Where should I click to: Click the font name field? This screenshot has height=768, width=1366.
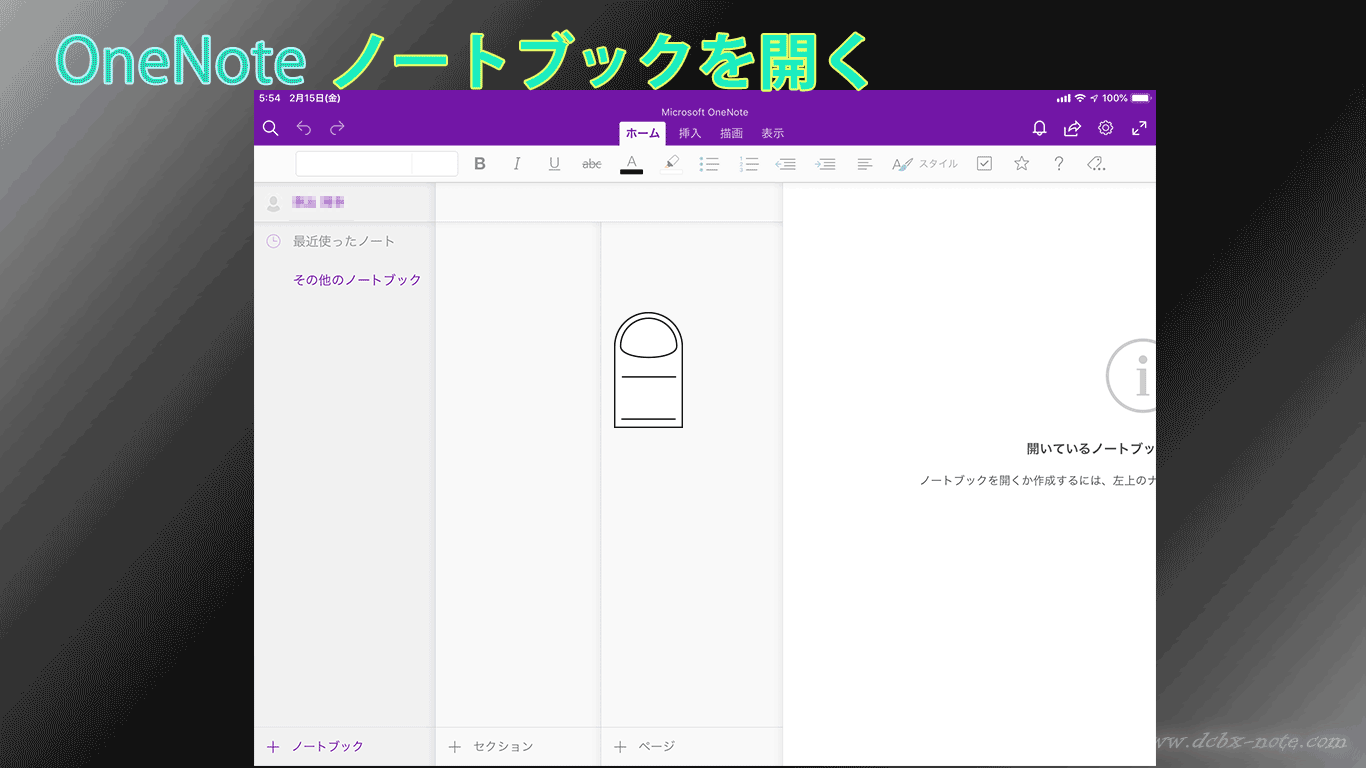point(354,164)
